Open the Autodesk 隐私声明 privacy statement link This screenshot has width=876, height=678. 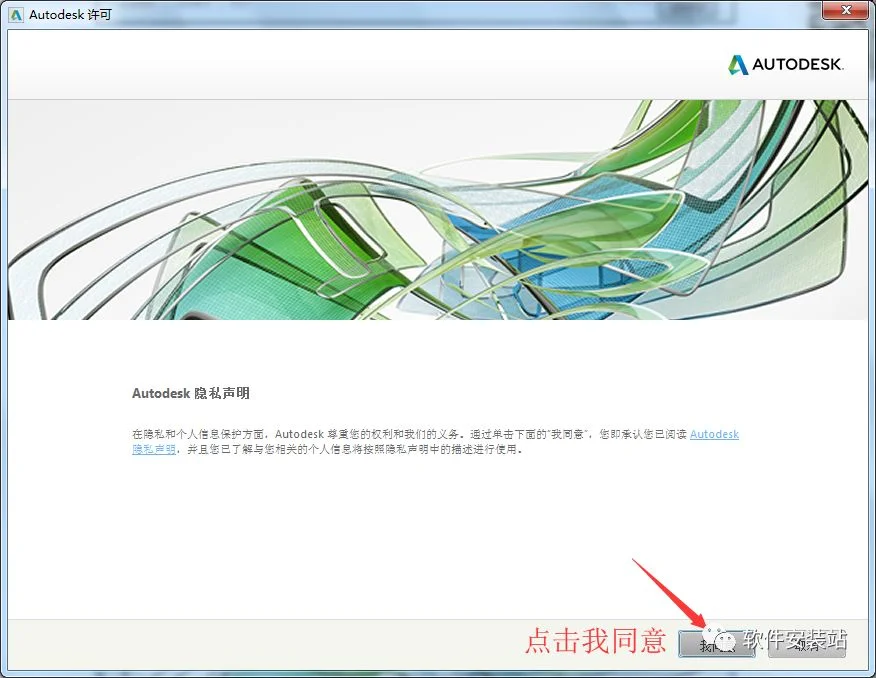715,435
